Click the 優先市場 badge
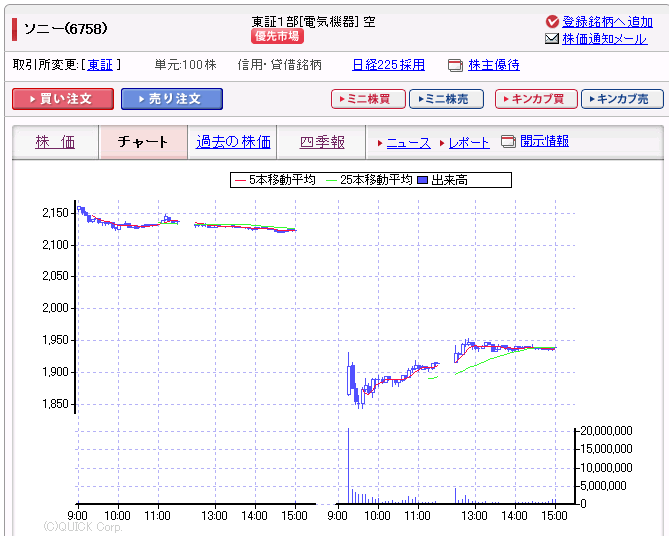 coord(277,36)
